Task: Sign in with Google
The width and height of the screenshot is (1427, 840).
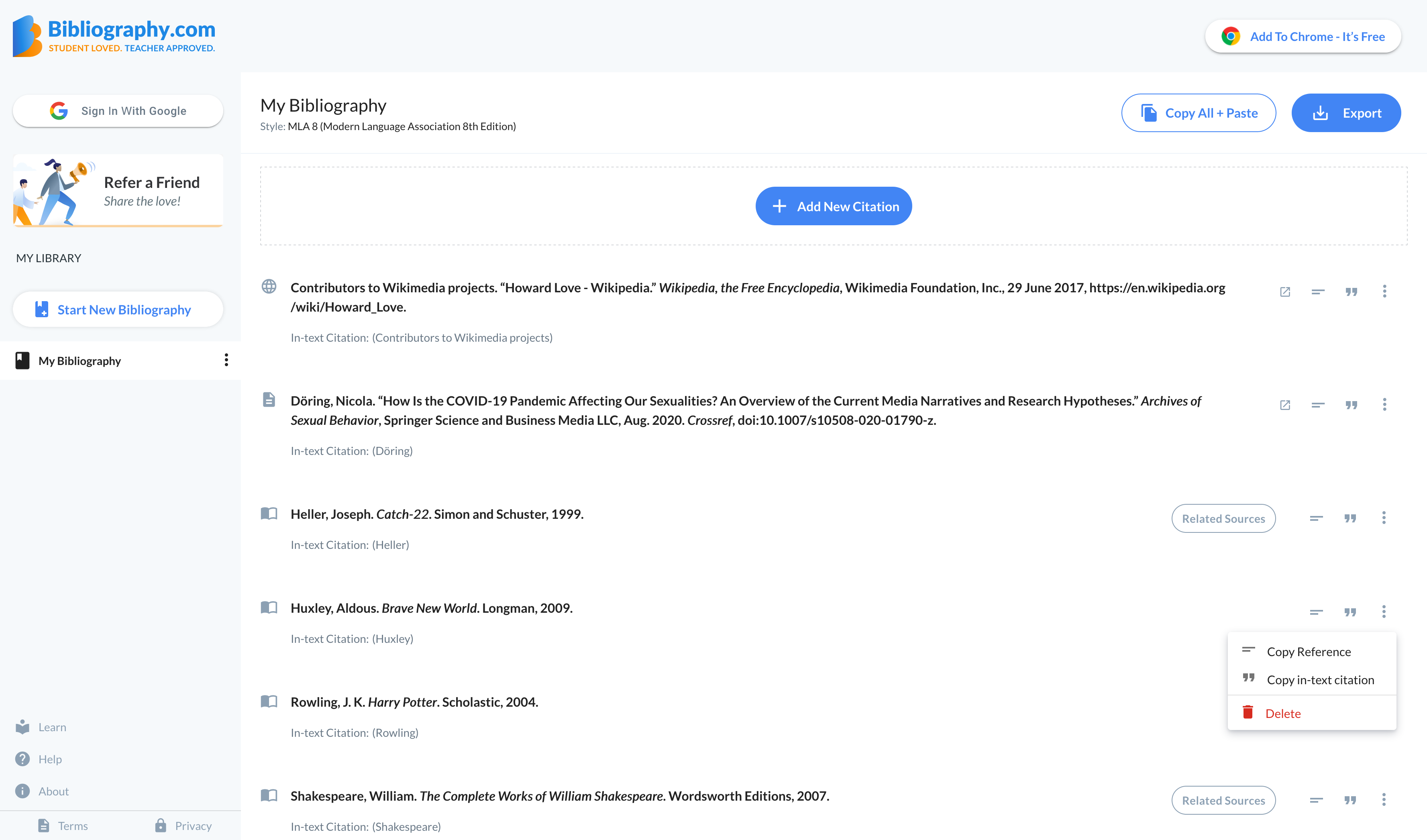Action: [x=118, y=110]
